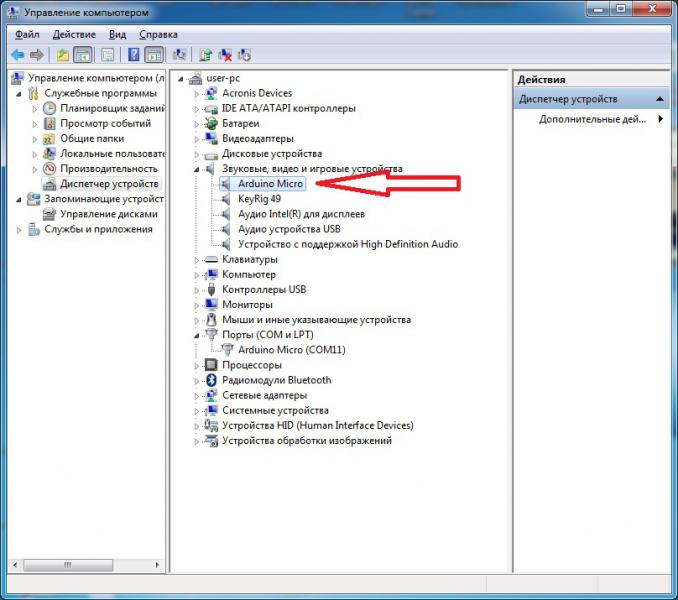Select Arduino Micro sound device
Image resolution: width=678 pixels, height=600 pixels.
pyautogui.click(x=270, y=184)
